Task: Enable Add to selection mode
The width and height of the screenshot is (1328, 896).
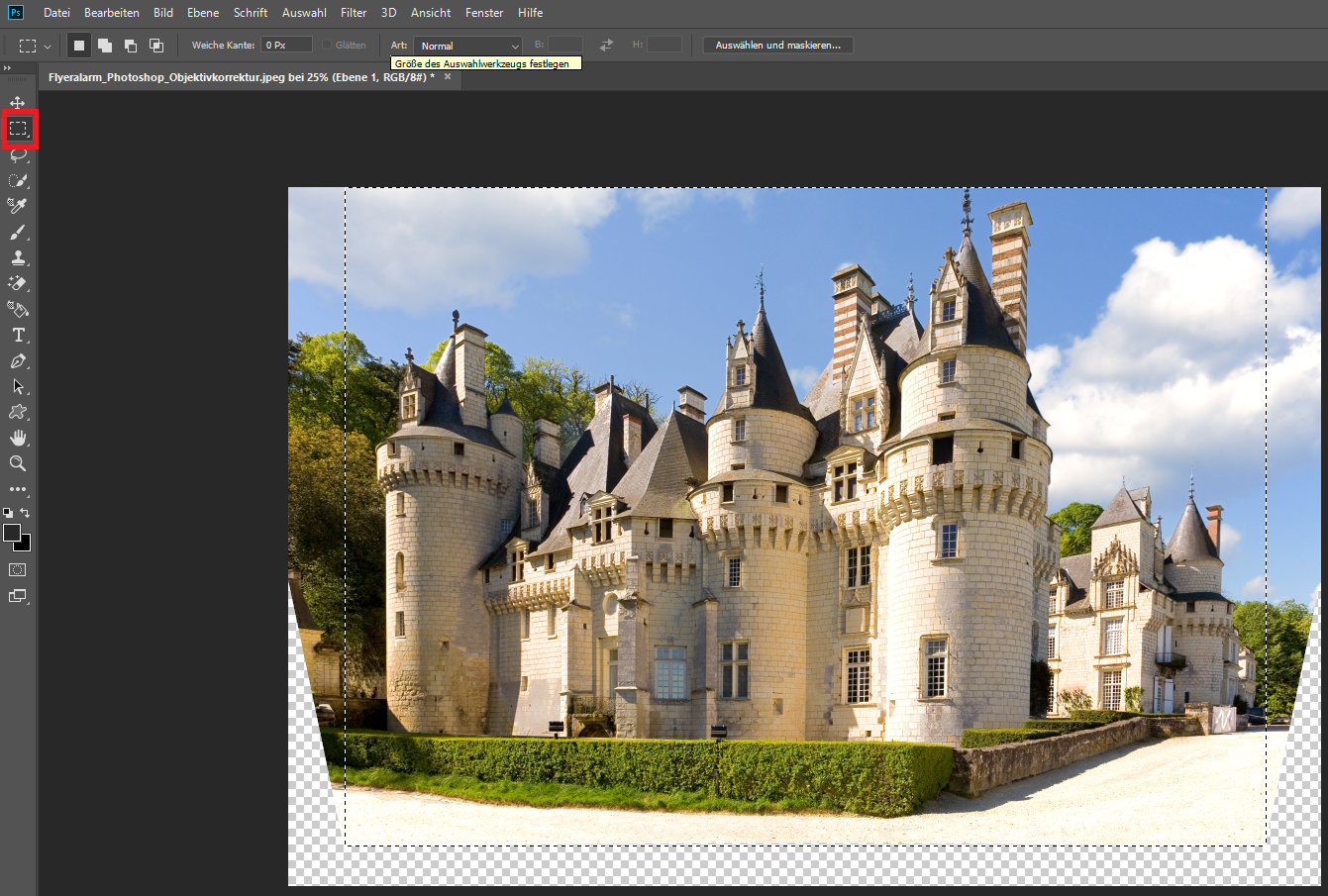Action: tap(105, 46)
